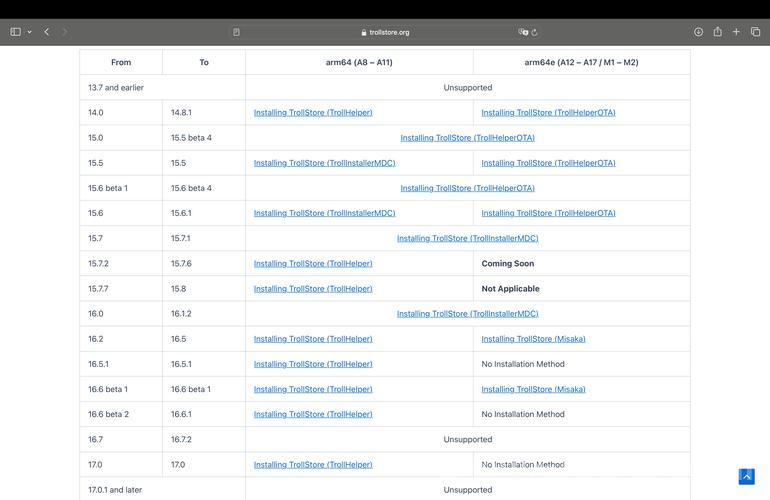Click 'Unsupported' in the 16.7 row
Screen dimensions: 770x500
(x=468, y=439)
